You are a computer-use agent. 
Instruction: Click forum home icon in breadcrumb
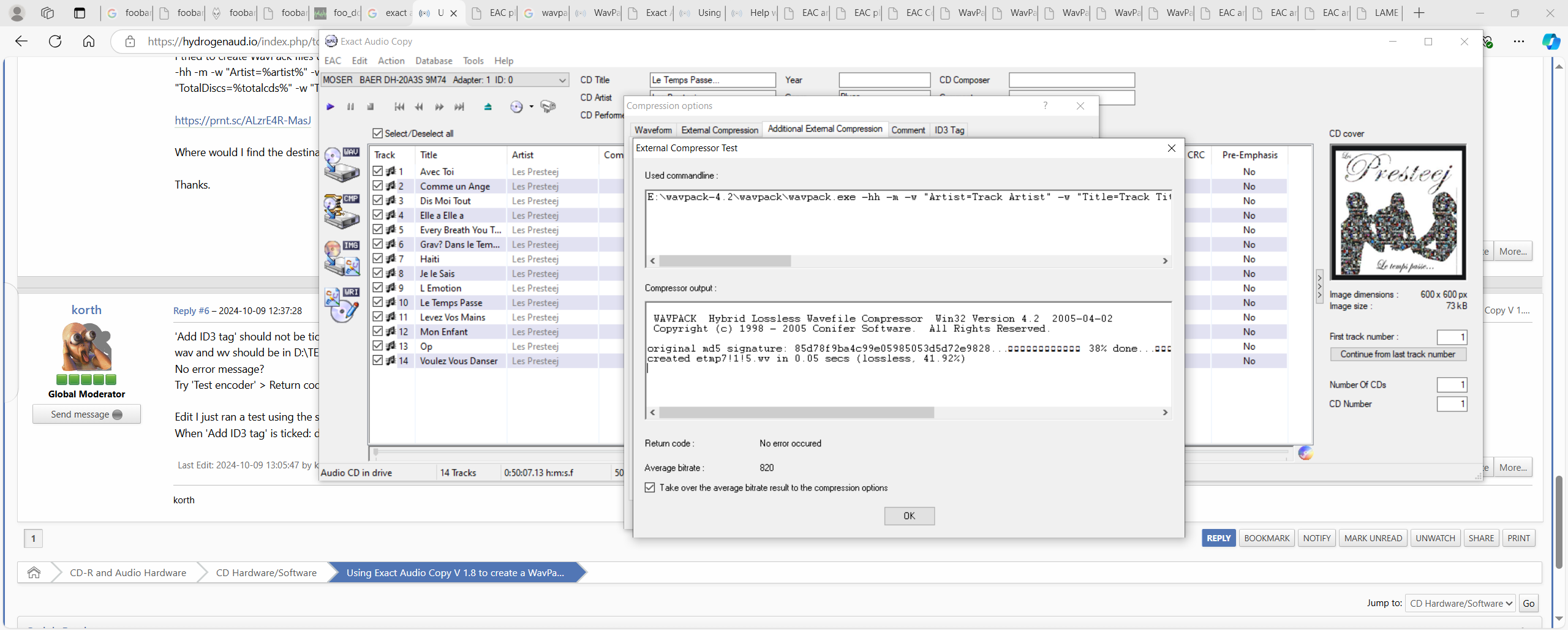tap(34, 572)
